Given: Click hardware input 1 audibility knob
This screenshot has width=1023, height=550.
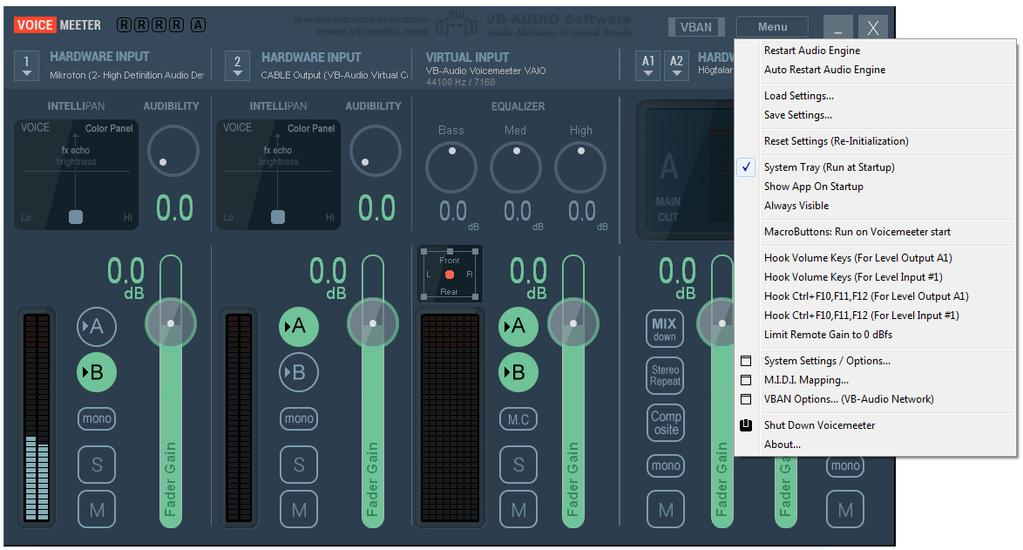Looking at the screenshot, I should click(x=173, y=151).
